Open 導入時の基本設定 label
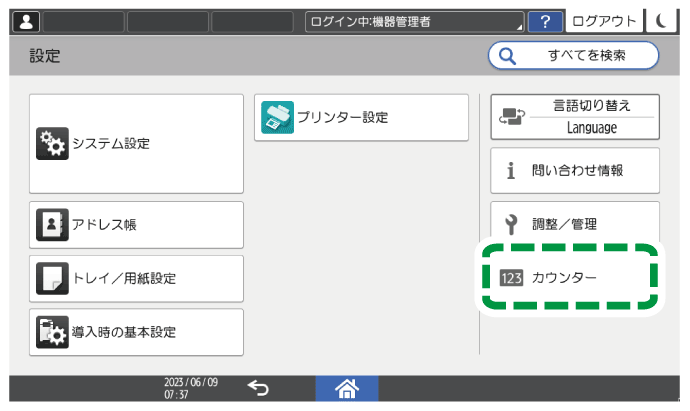690x411 pixels. point(124,332)
